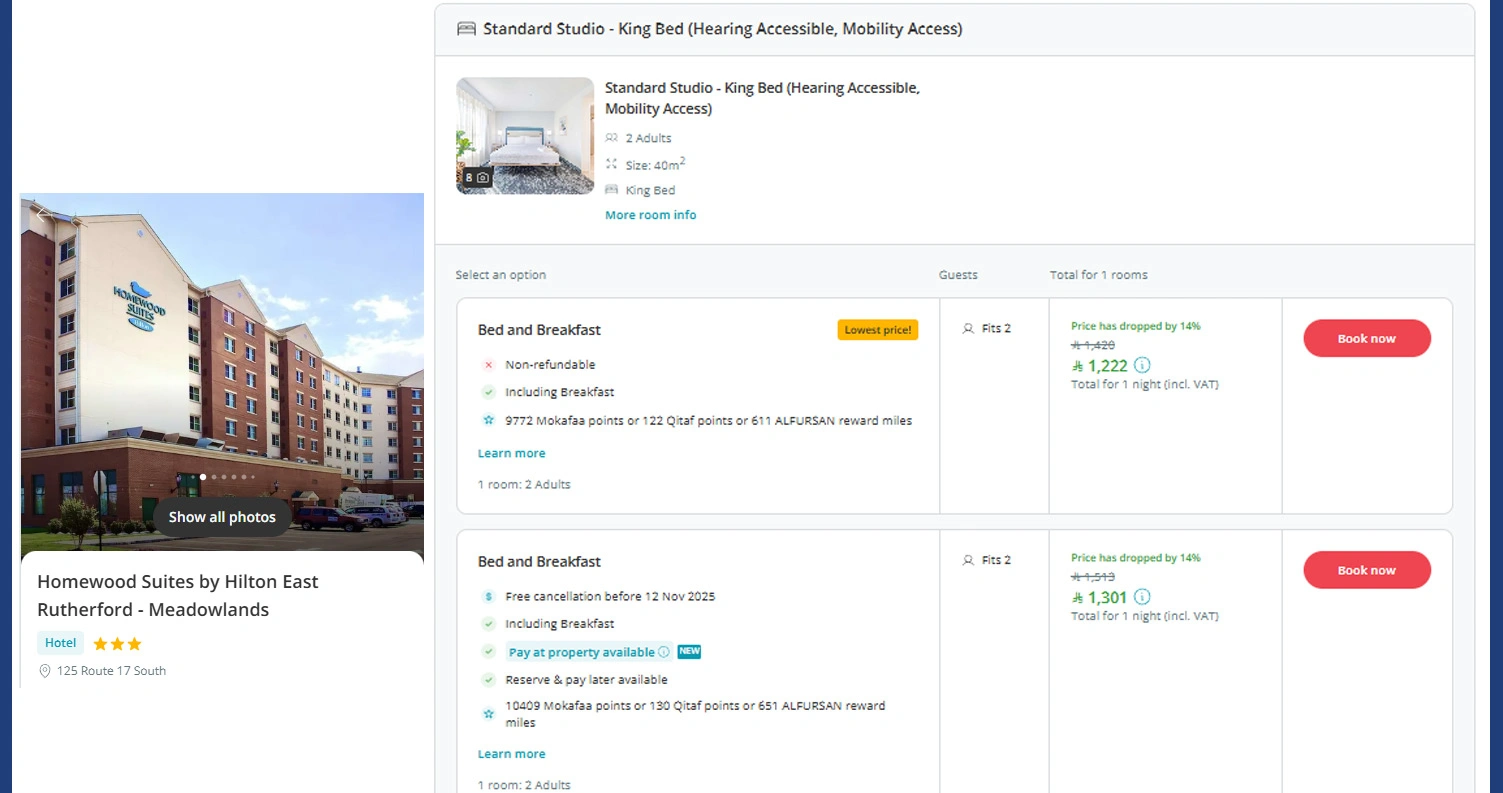The height and width of the screenshot is (793, 1503).
Task: Click Book now for the 1,301 option
Action: click(1366, 570)
